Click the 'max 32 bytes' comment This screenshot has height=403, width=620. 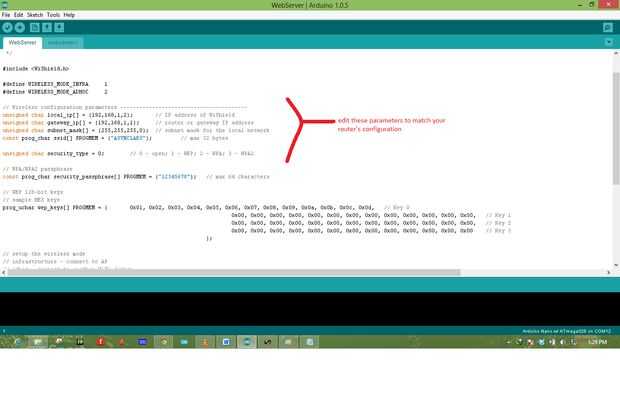pyautogui.click(x=204, y=138)
